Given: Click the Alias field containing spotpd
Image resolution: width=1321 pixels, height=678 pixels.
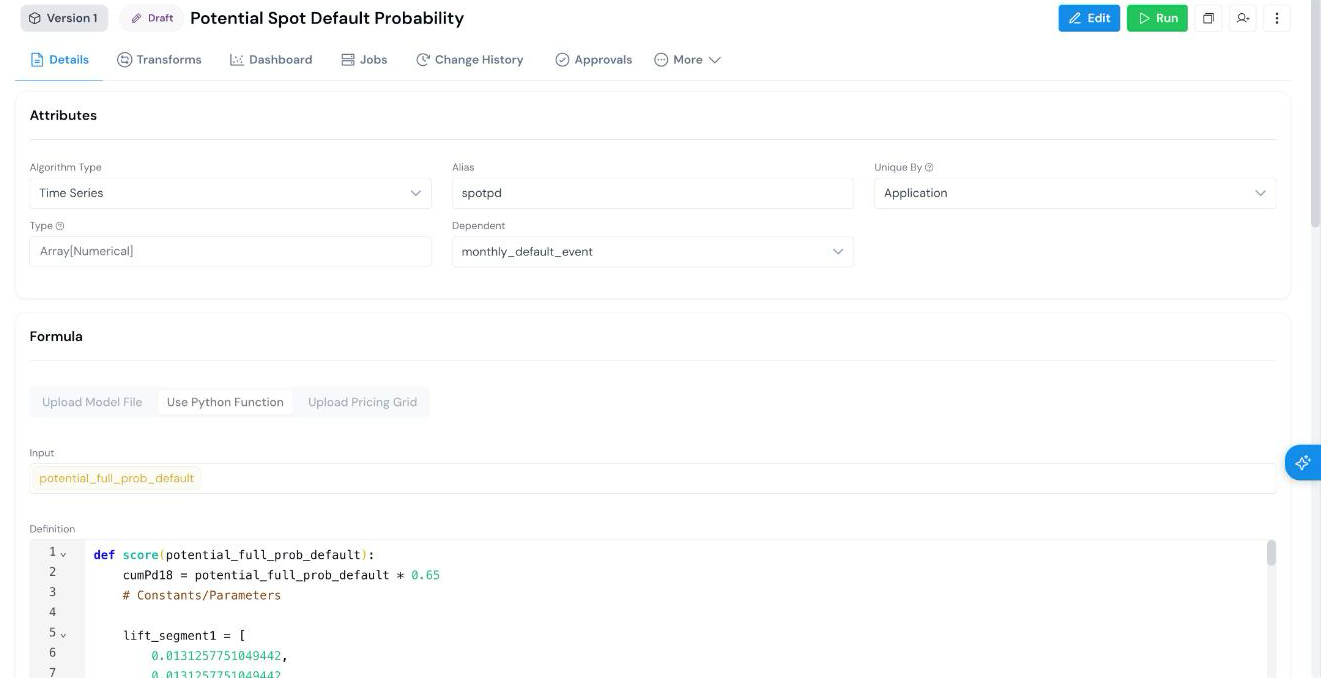Looking at the screenshot, I should coord(653,193).
